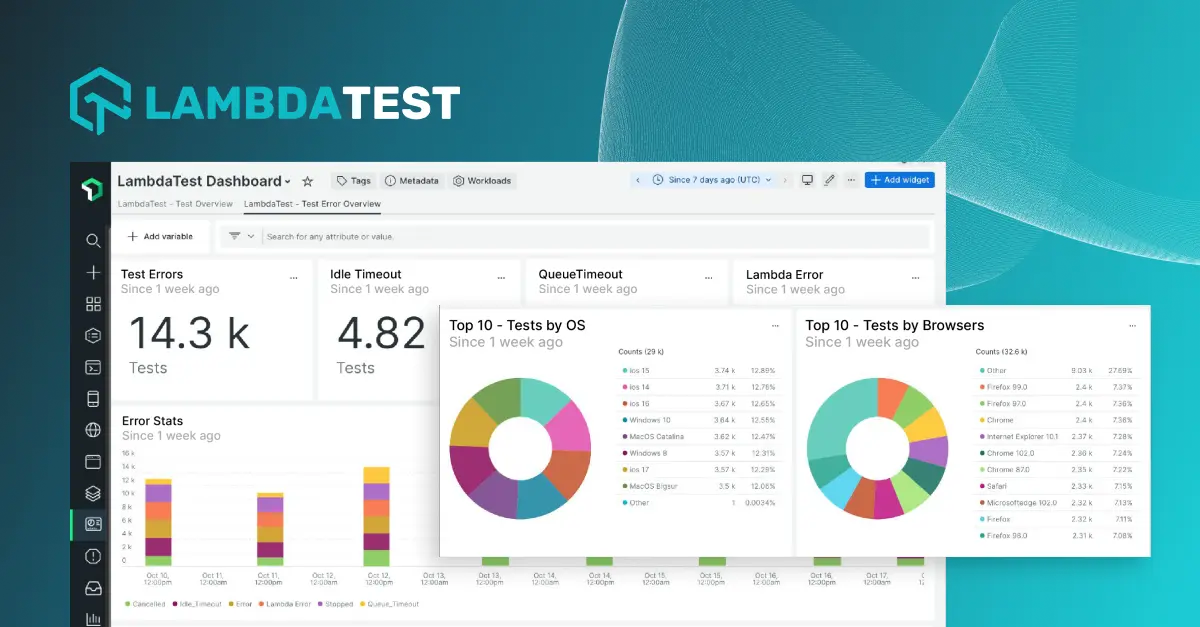Screen dimensions: 1200x627
Task: Click the Add variable button
Action: click(162, 236)
